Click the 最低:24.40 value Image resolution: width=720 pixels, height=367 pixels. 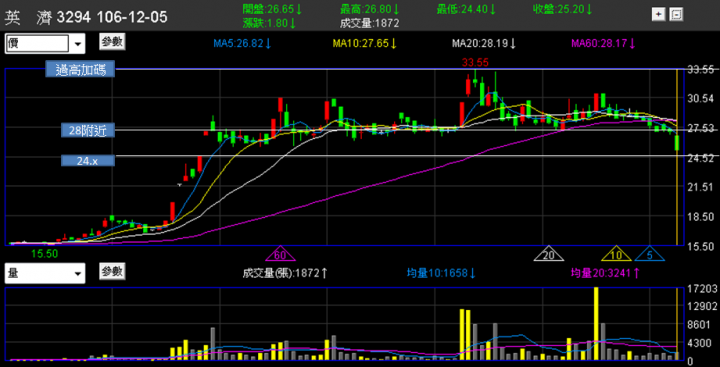click(x=467, y=9)
